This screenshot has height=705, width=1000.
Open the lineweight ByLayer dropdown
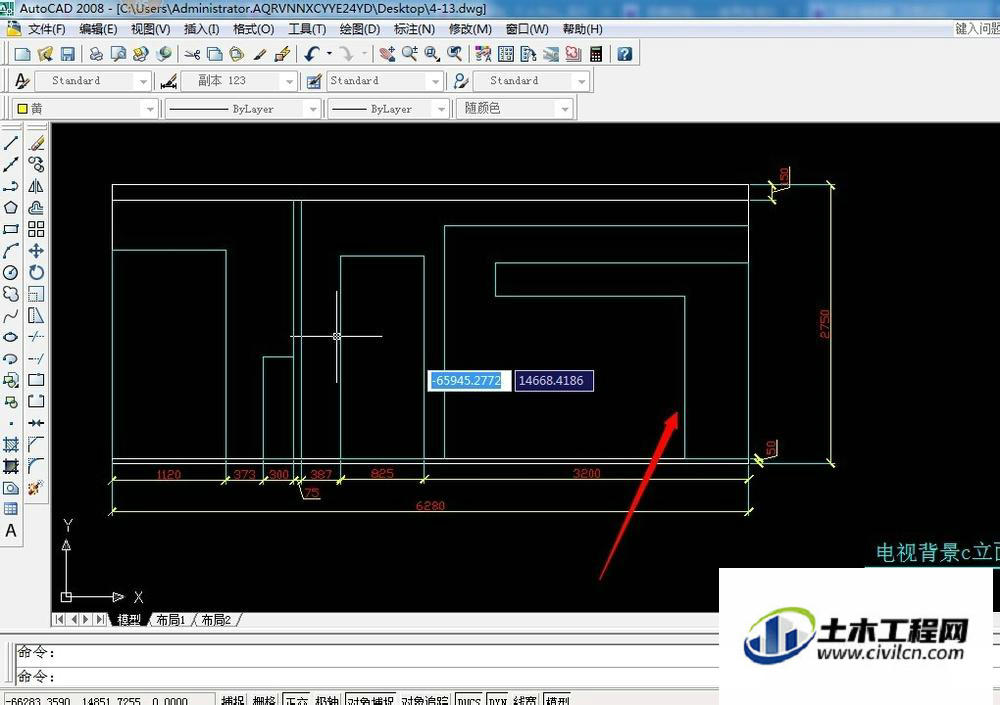[441, 109]
